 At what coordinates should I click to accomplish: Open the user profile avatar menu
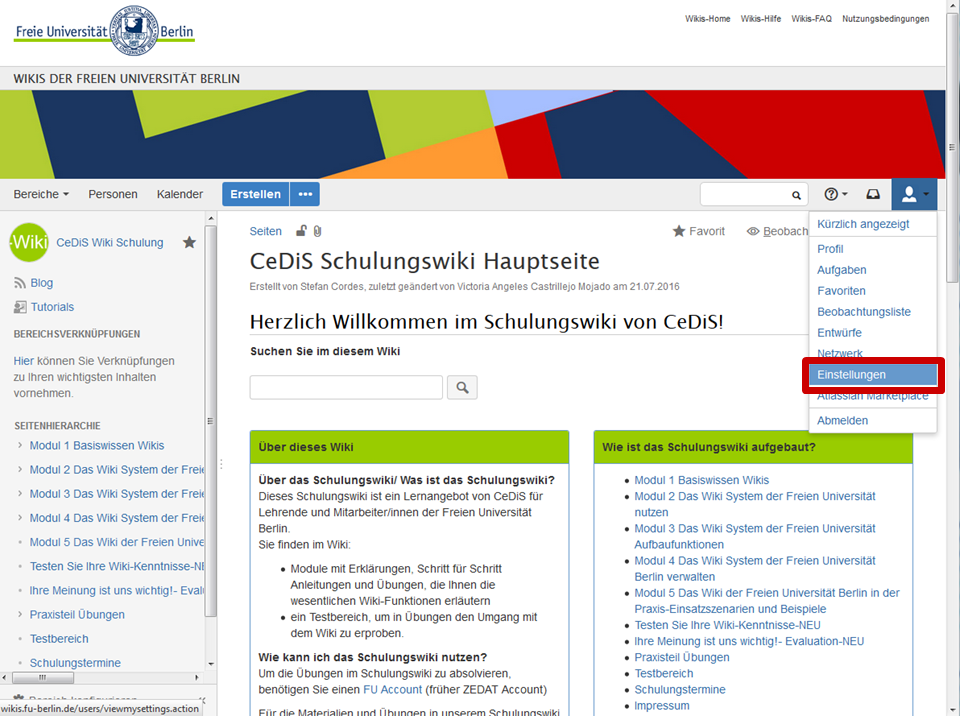[x=914, y=194]
